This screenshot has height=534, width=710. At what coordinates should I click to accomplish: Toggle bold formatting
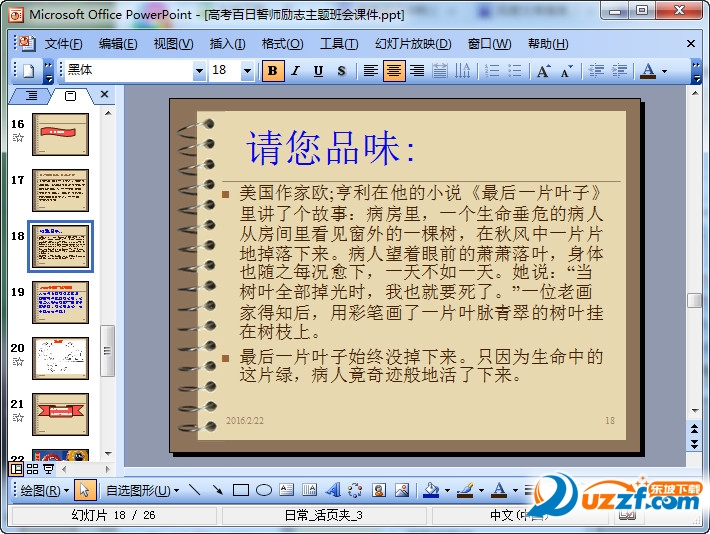(x=272, y=71)
